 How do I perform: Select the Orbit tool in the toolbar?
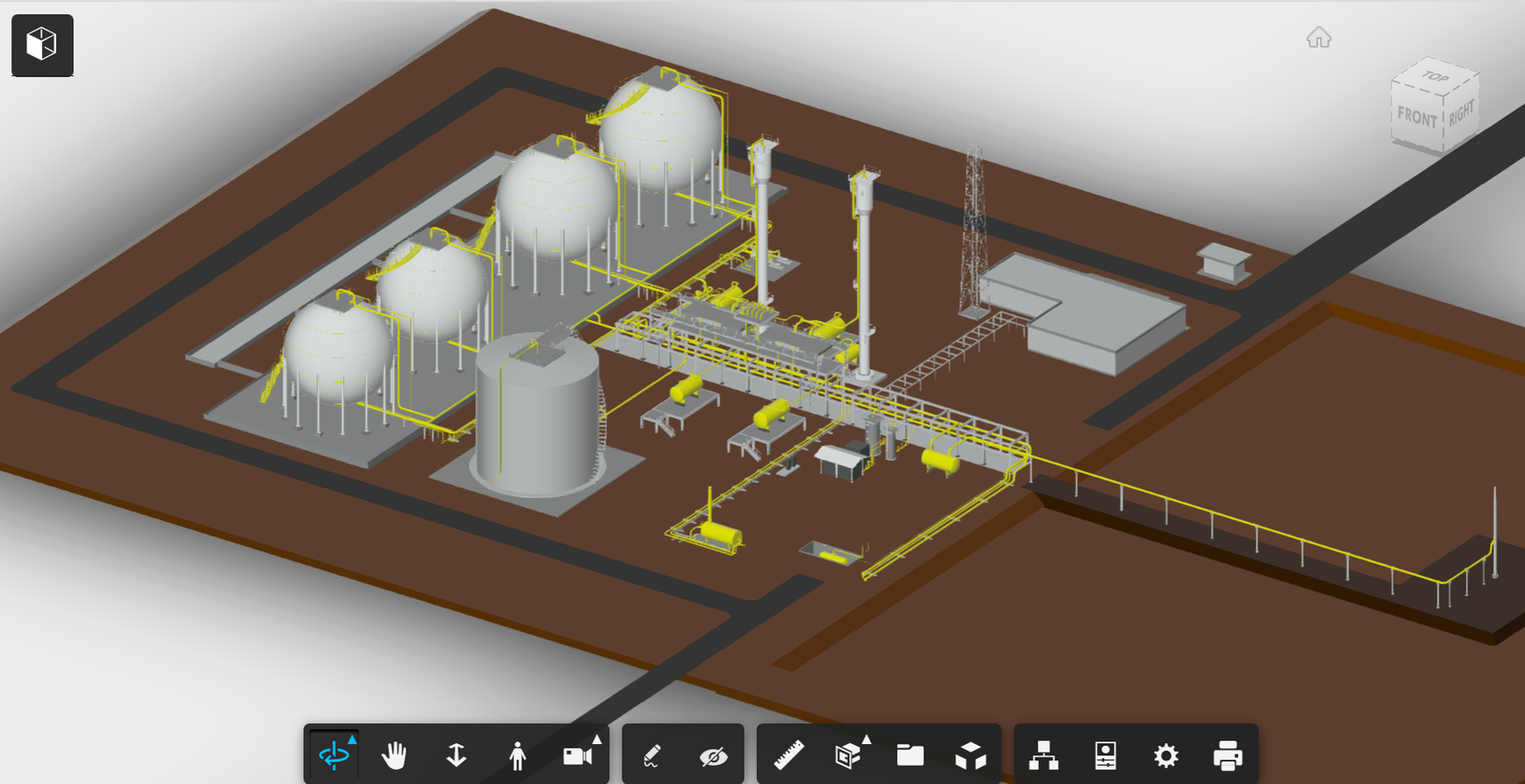coord(334,756)
